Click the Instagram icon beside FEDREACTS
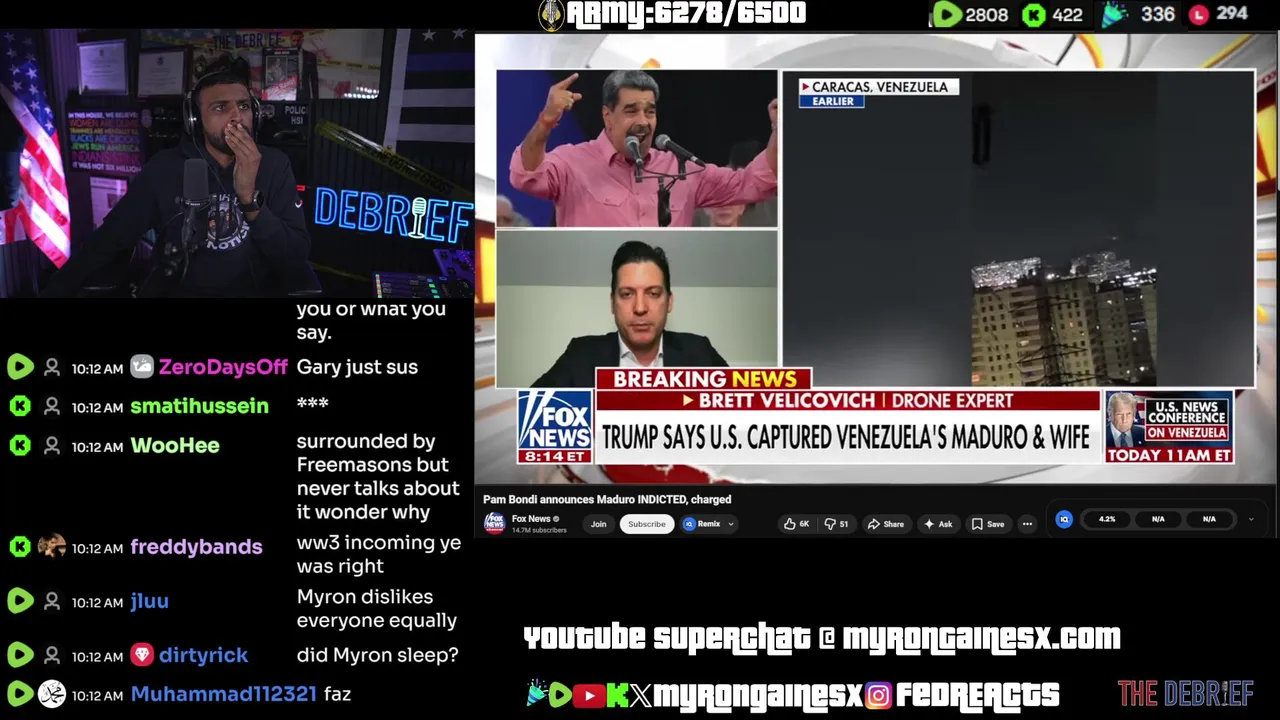The height and width of the screenshot is (720, 1280). (x=878, y=695)
